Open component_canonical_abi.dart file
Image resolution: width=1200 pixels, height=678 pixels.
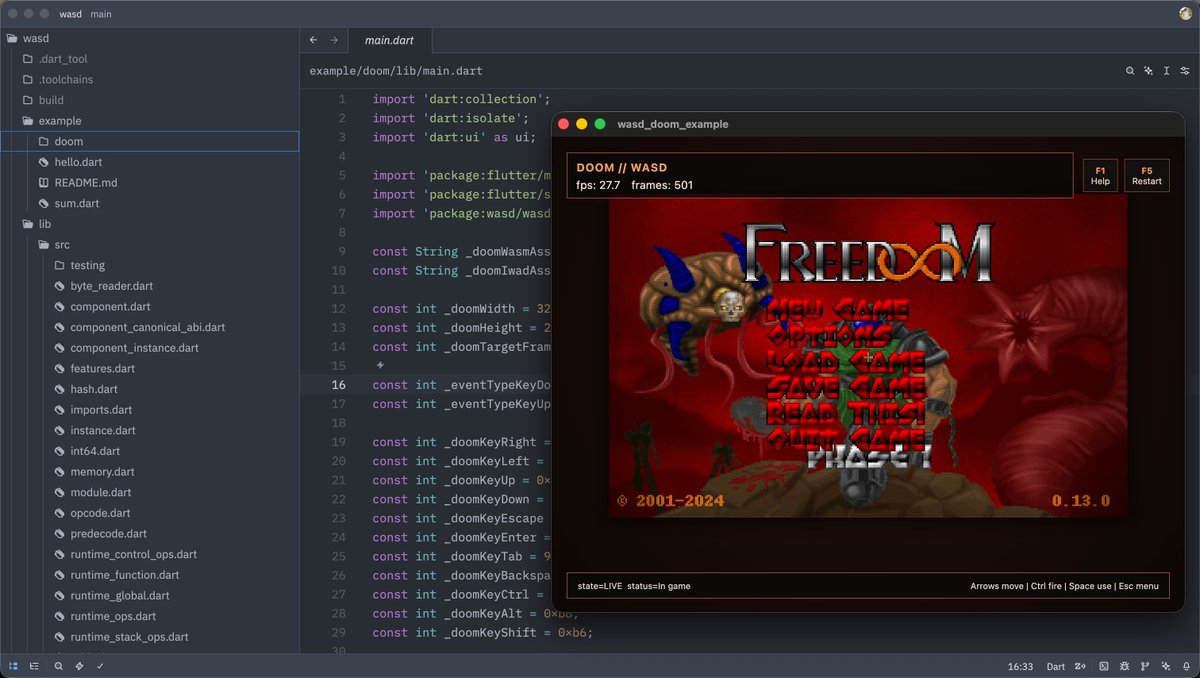[150, 327]
